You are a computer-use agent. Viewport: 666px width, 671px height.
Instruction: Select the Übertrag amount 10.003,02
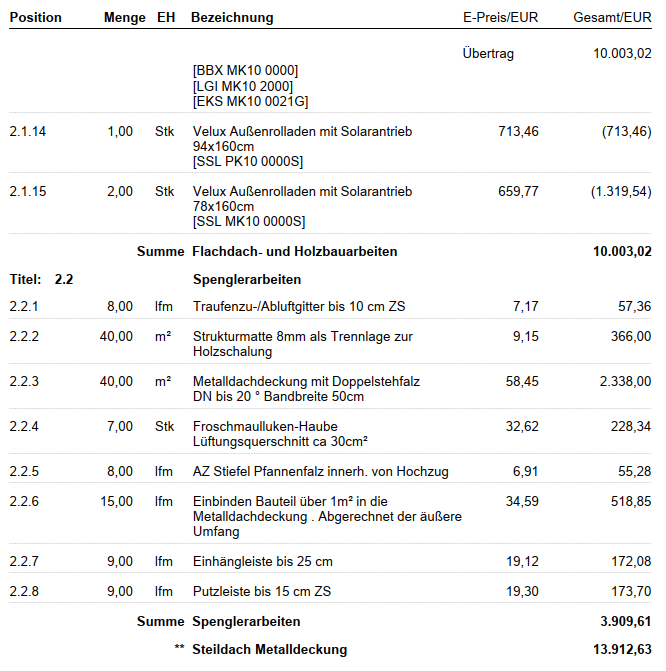(x=622, y=53)
